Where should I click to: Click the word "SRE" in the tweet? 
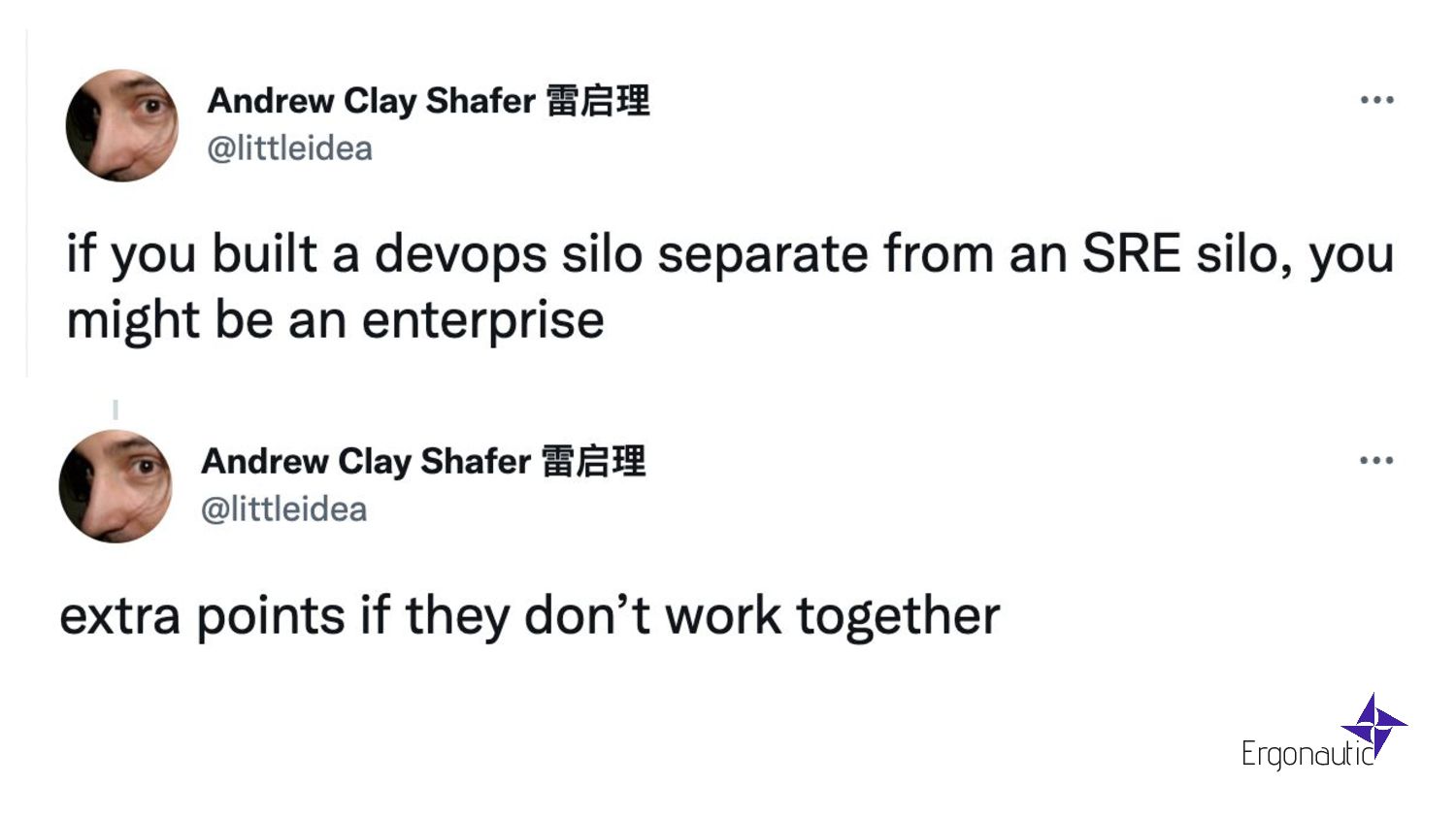[1131, 254]
